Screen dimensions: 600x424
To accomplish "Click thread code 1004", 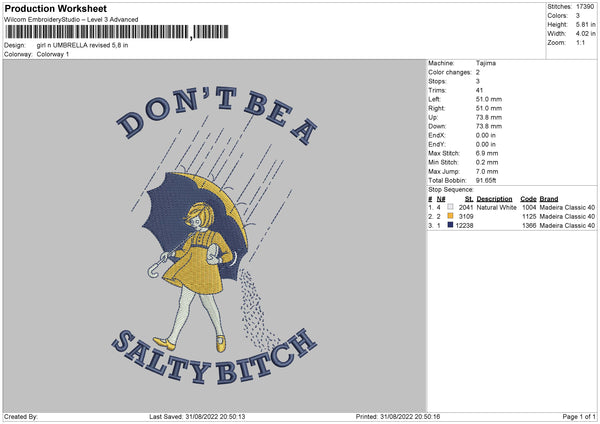I will [529, 207].
